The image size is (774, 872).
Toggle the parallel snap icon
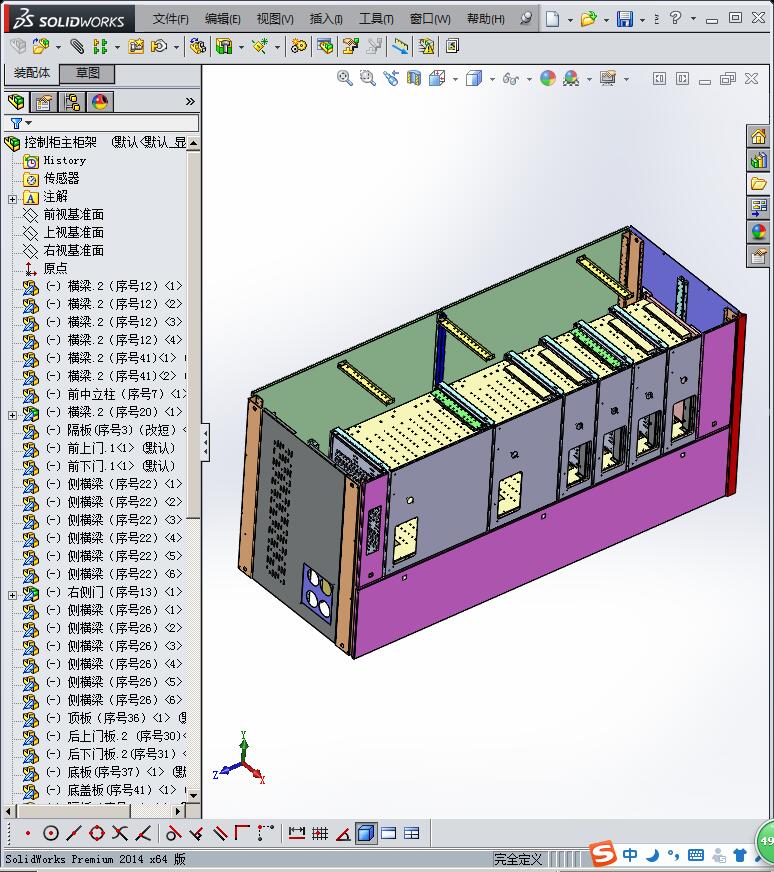coord(221,833)
